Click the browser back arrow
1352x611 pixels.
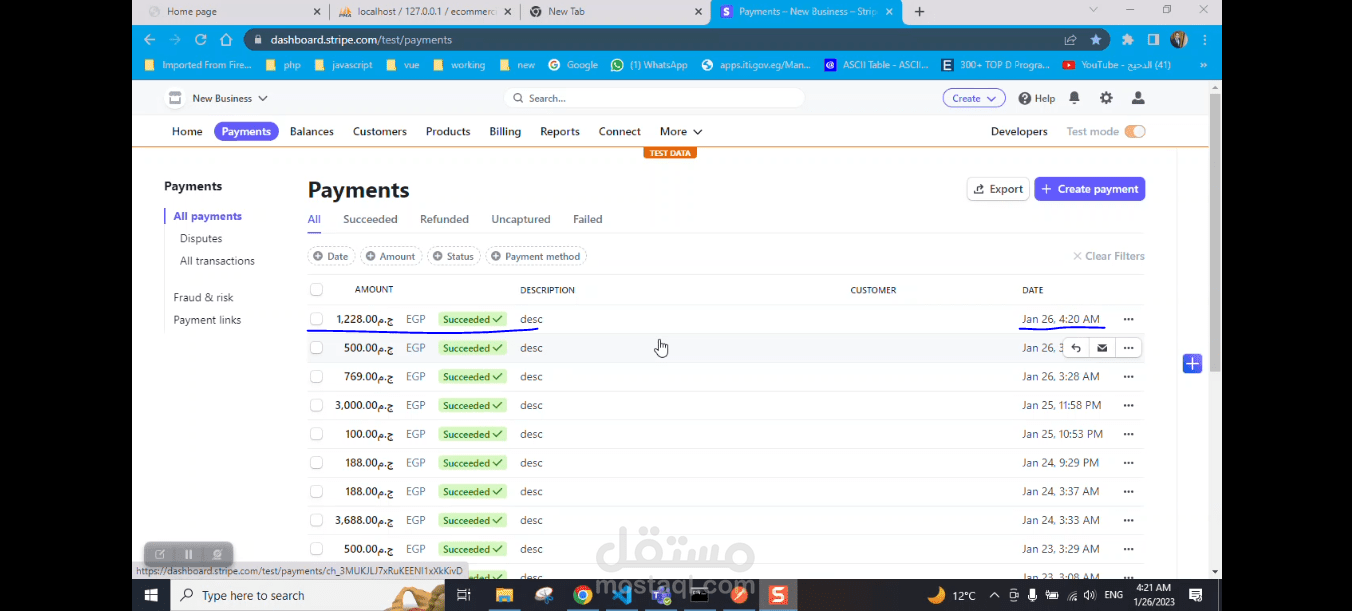click(x=149, y=40)
